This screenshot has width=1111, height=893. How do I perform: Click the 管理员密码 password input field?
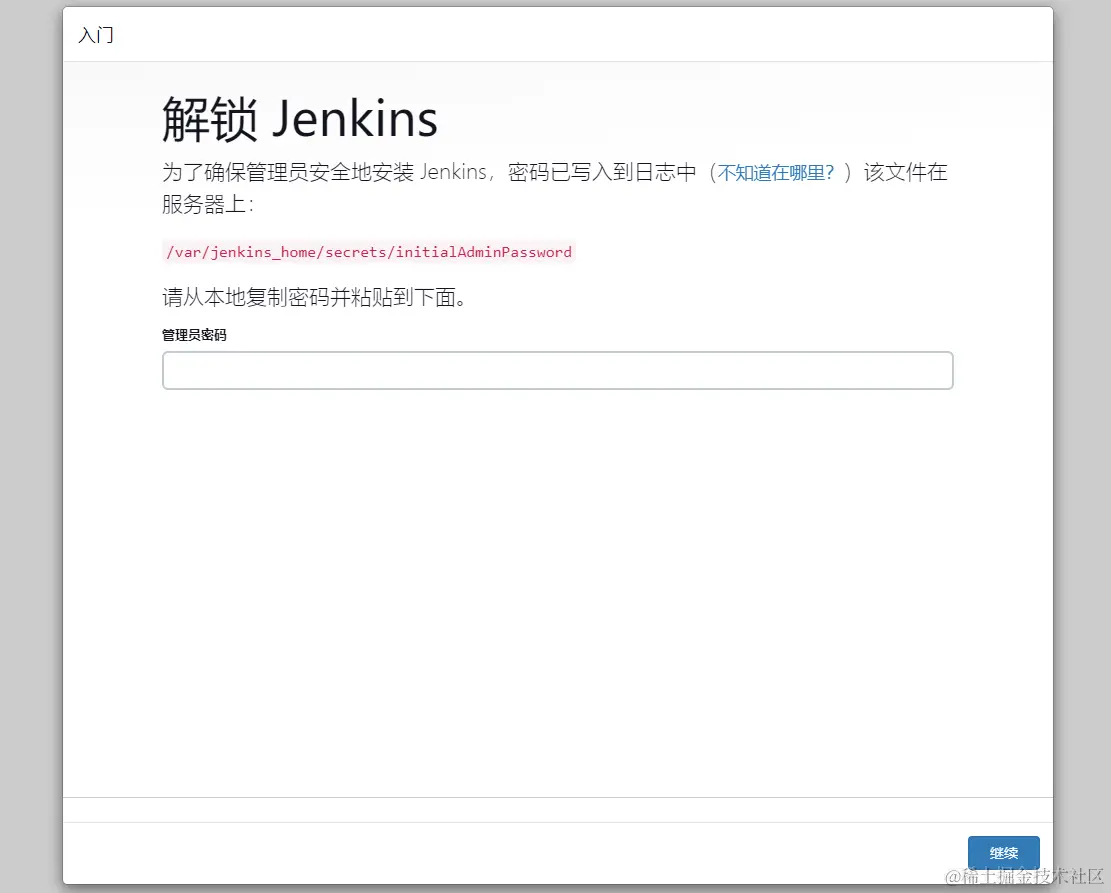[x=558, y=370]
